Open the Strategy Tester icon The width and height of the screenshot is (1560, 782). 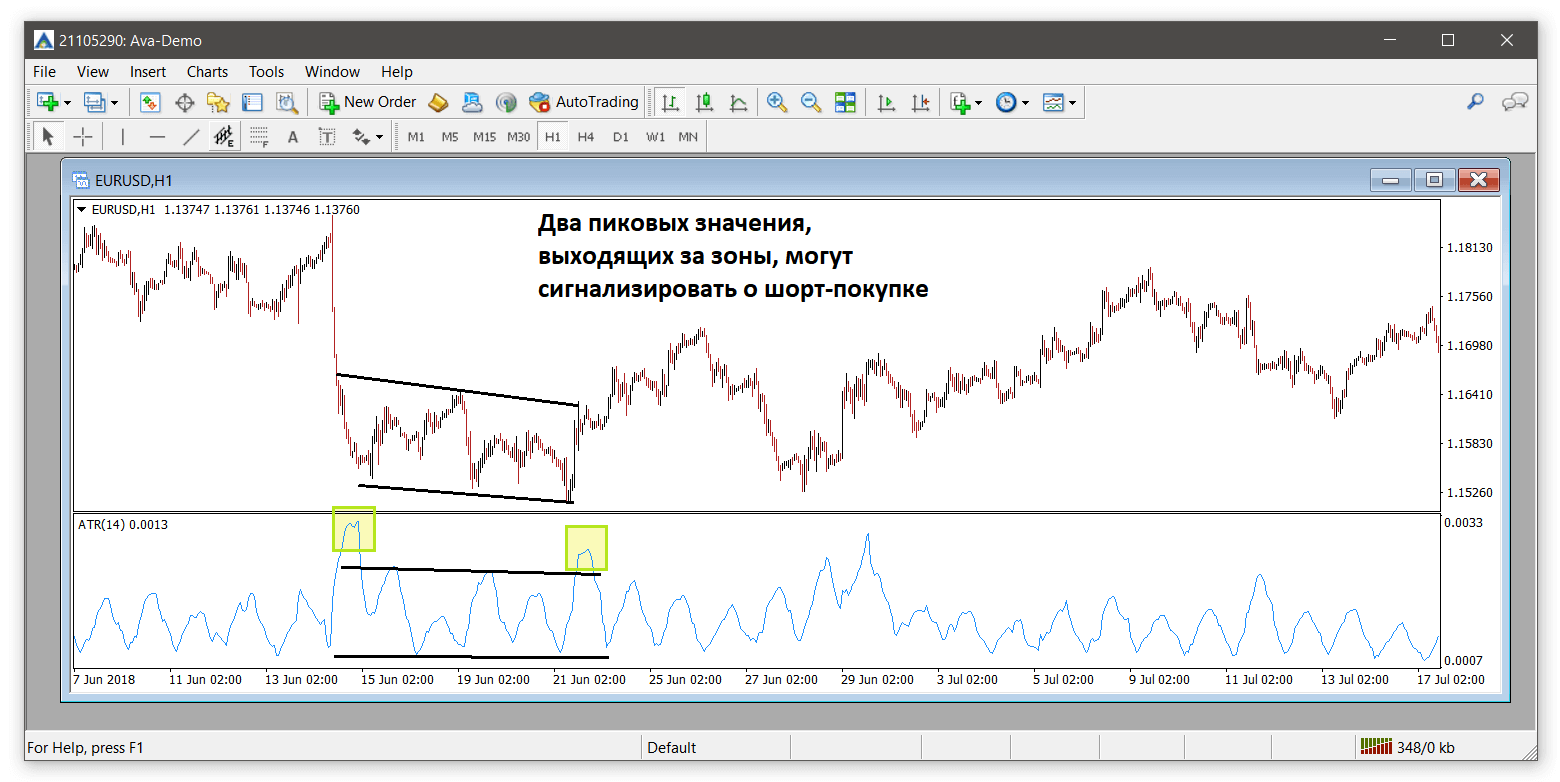287,102
